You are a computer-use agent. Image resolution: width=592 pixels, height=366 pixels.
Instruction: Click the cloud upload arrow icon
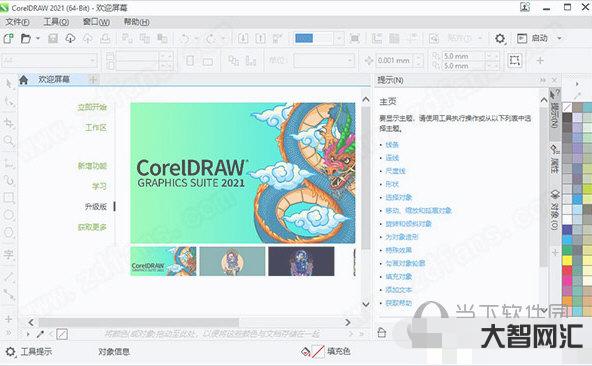pyautogui.click(x=88, y=38)
